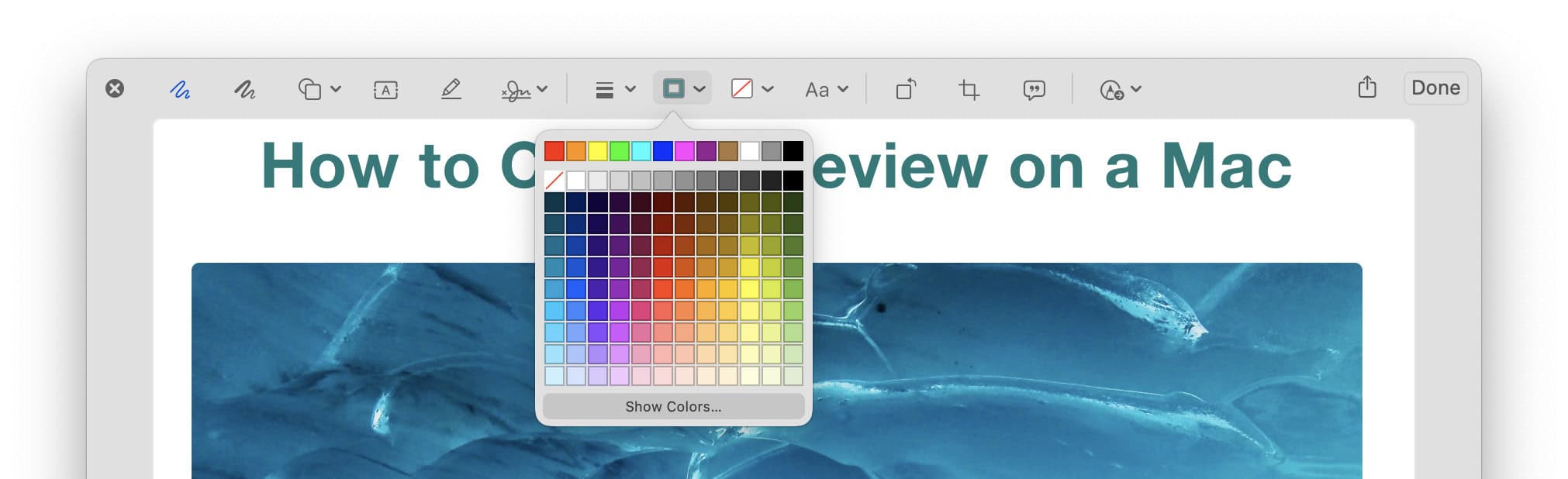The height and width of the screenshot is (479, 1568).
Task: Open the Shapes dropdown menu
Action: [x=319, y=89]
